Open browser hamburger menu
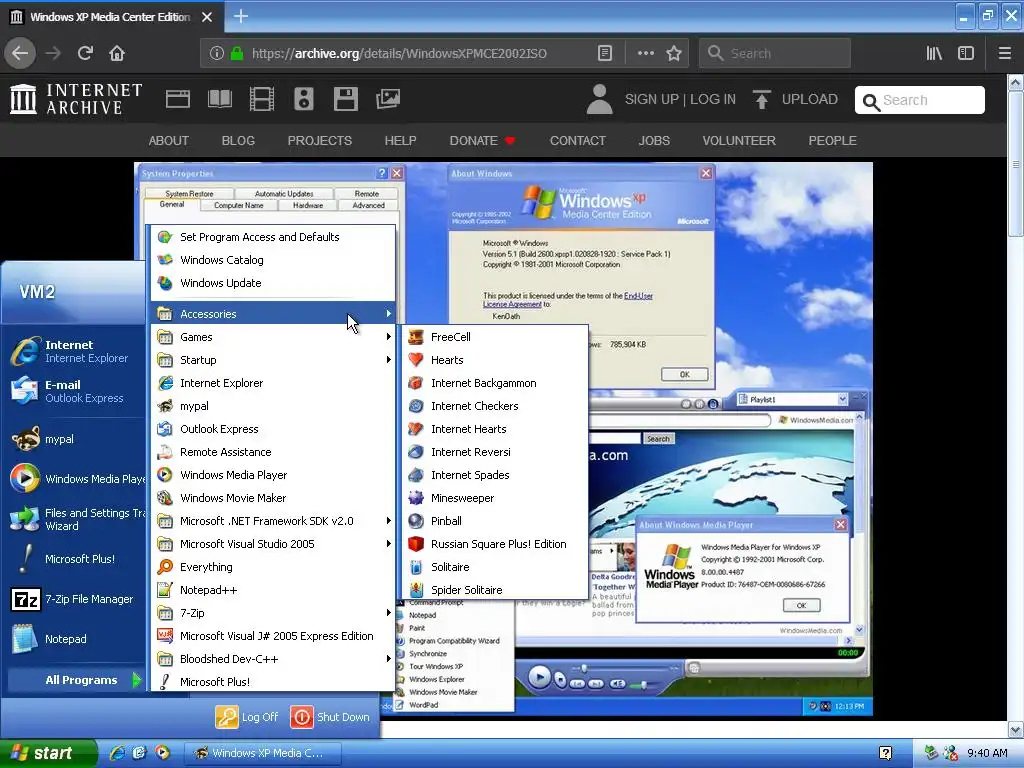The image size is (1024, 768). 1005,53
